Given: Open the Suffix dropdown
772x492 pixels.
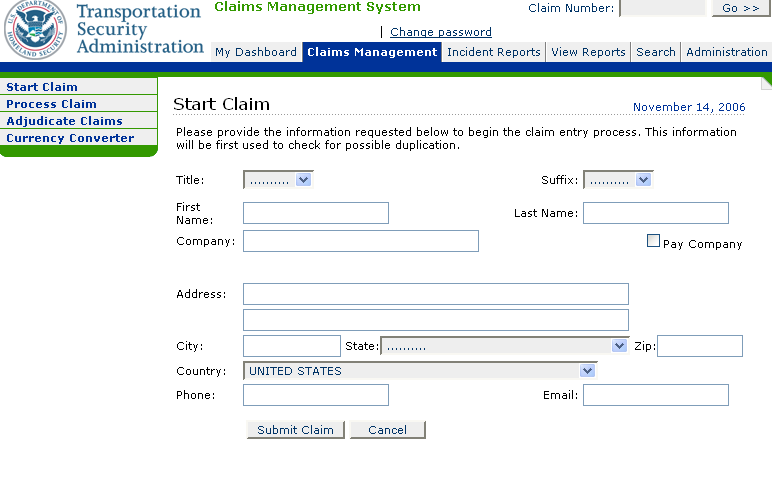Looking at the screenshot, I should click(618, 180).
